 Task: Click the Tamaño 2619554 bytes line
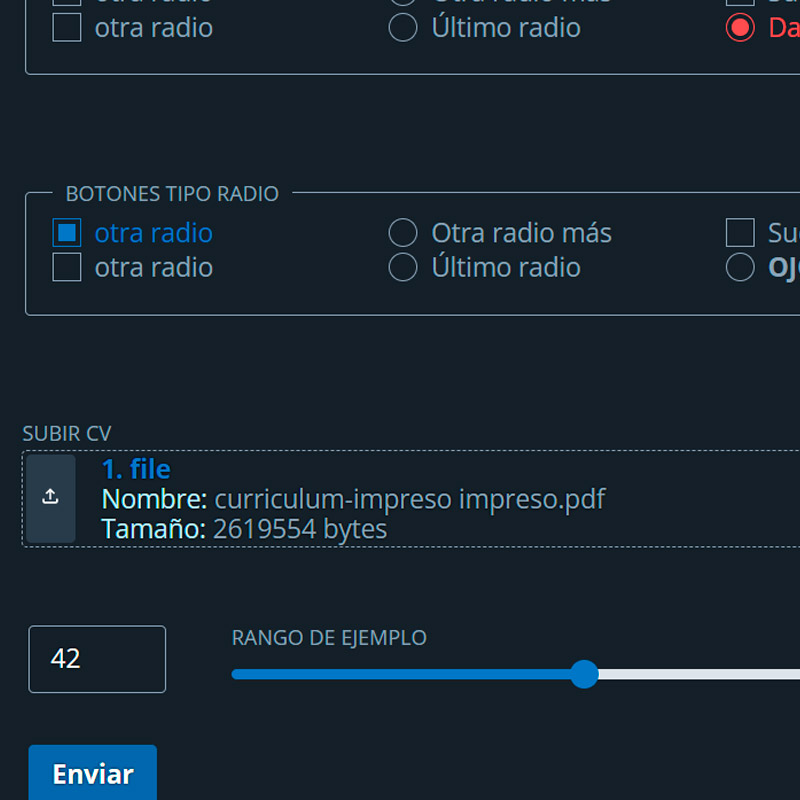244,529
